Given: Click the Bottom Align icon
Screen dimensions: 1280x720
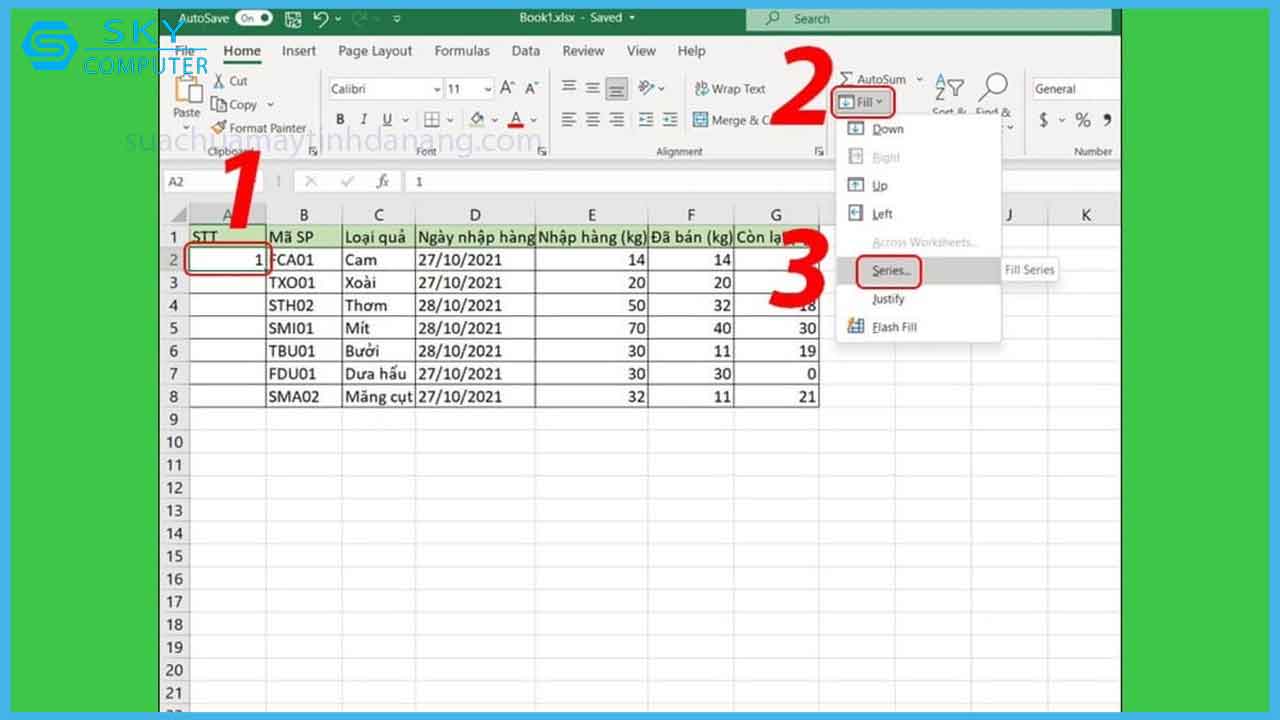Looking at the screenshot, I should 617,88.
